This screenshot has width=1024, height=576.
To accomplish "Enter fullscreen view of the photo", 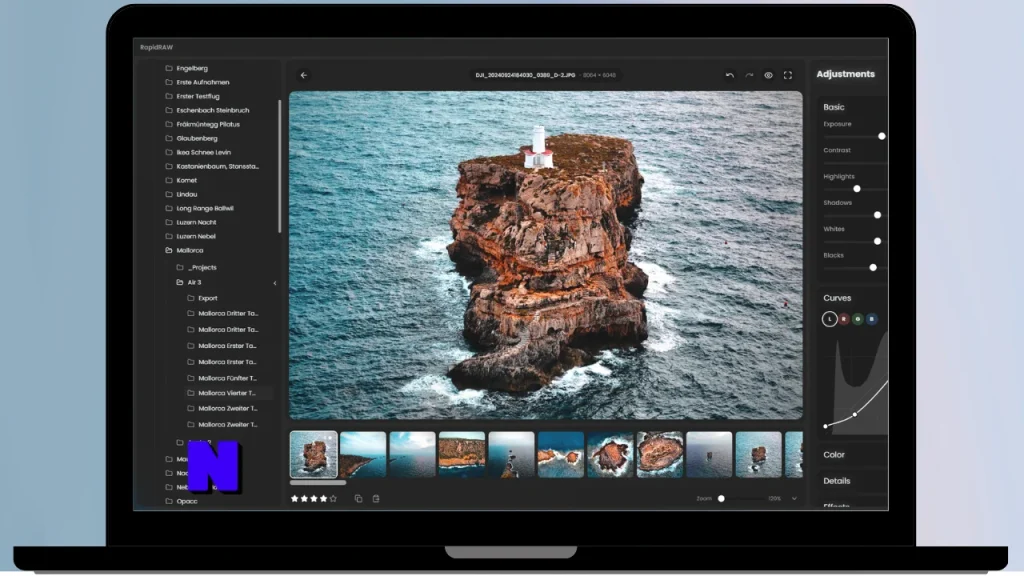I will click(x=788, y=75).
